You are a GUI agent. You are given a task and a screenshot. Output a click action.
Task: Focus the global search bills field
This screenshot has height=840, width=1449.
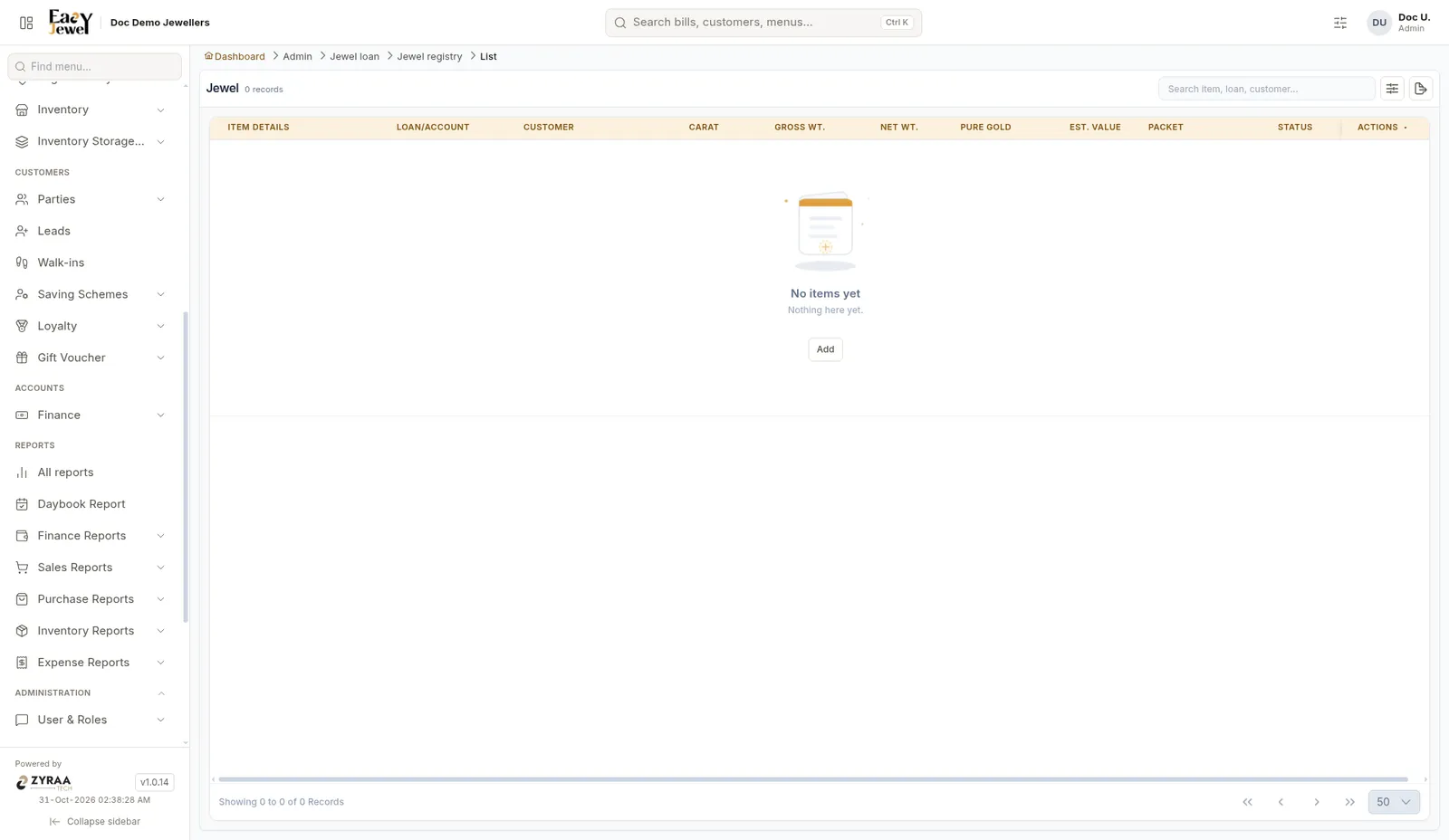click(x=763, y=23)
